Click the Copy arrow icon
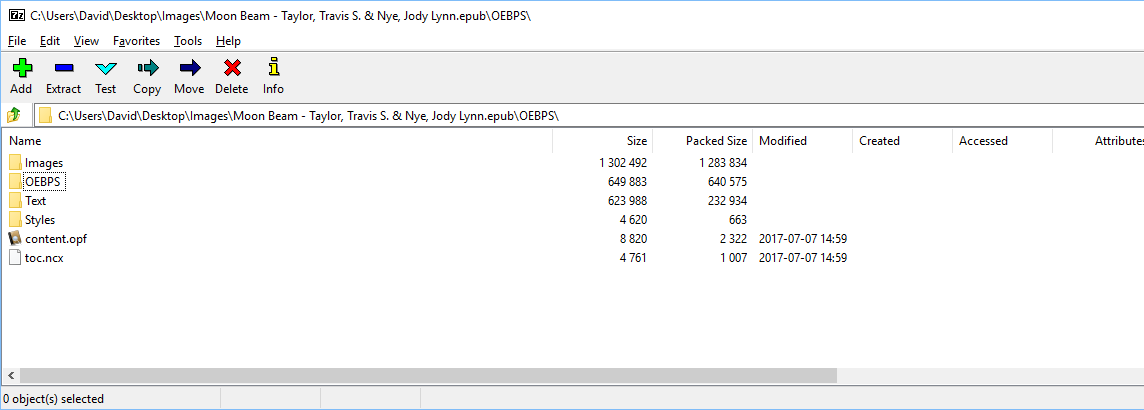The image size is (1144, 410). [147, 68]
